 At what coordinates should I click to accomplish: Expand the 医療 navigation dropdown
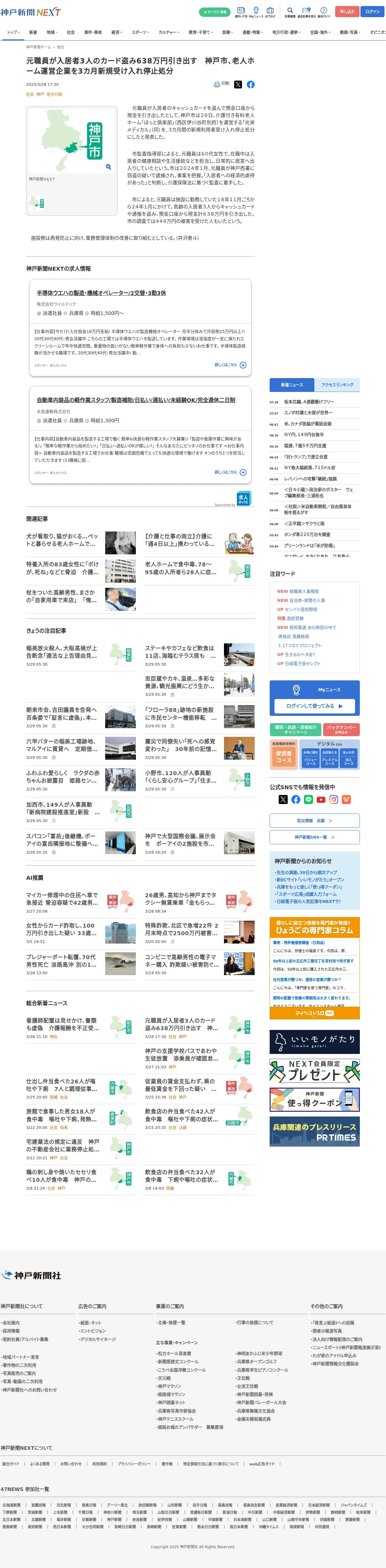228,32
